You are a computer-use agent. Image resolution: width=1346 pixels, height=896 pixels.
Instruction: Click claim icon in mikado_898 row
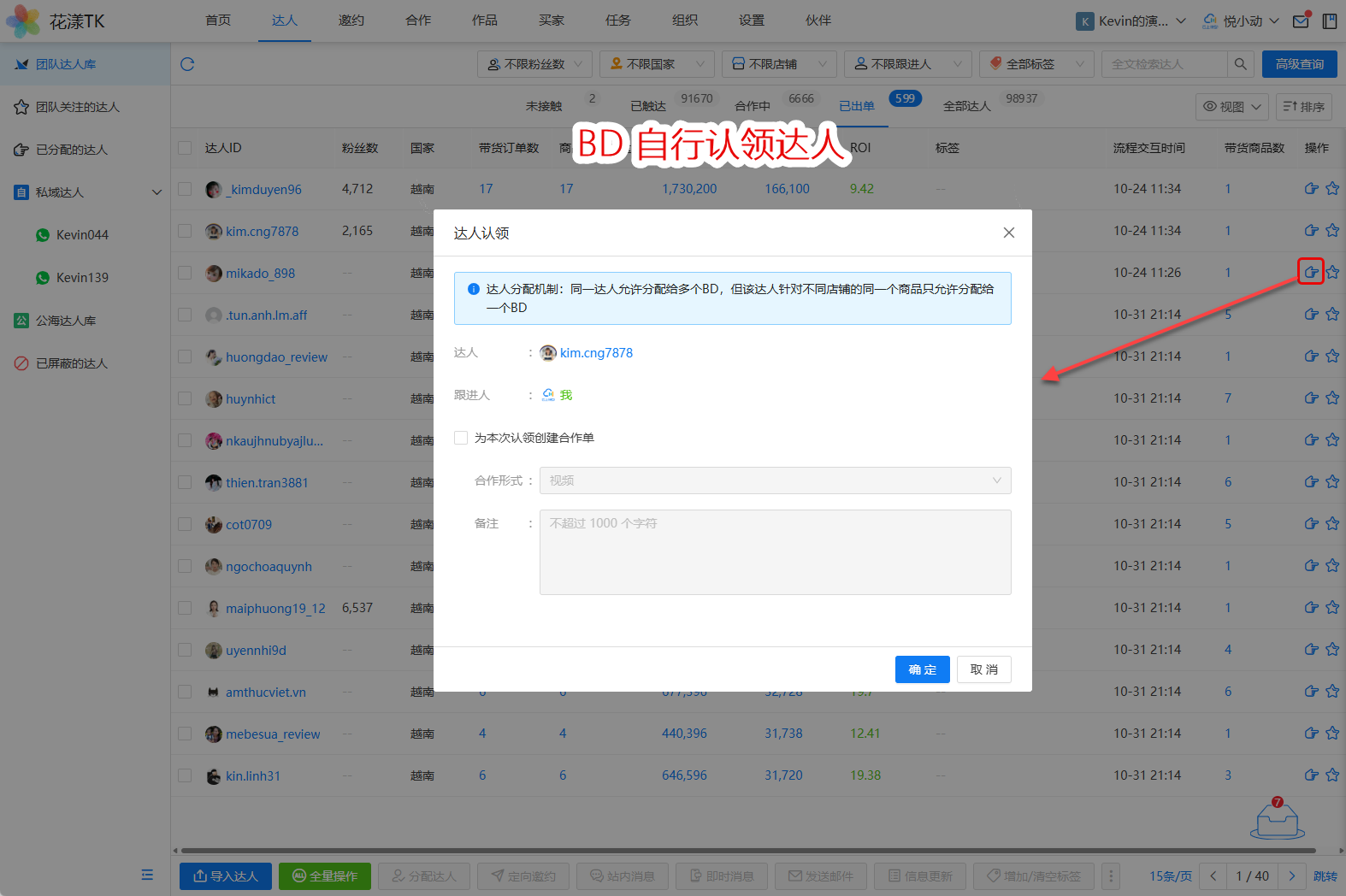[x=1311, y=273]
